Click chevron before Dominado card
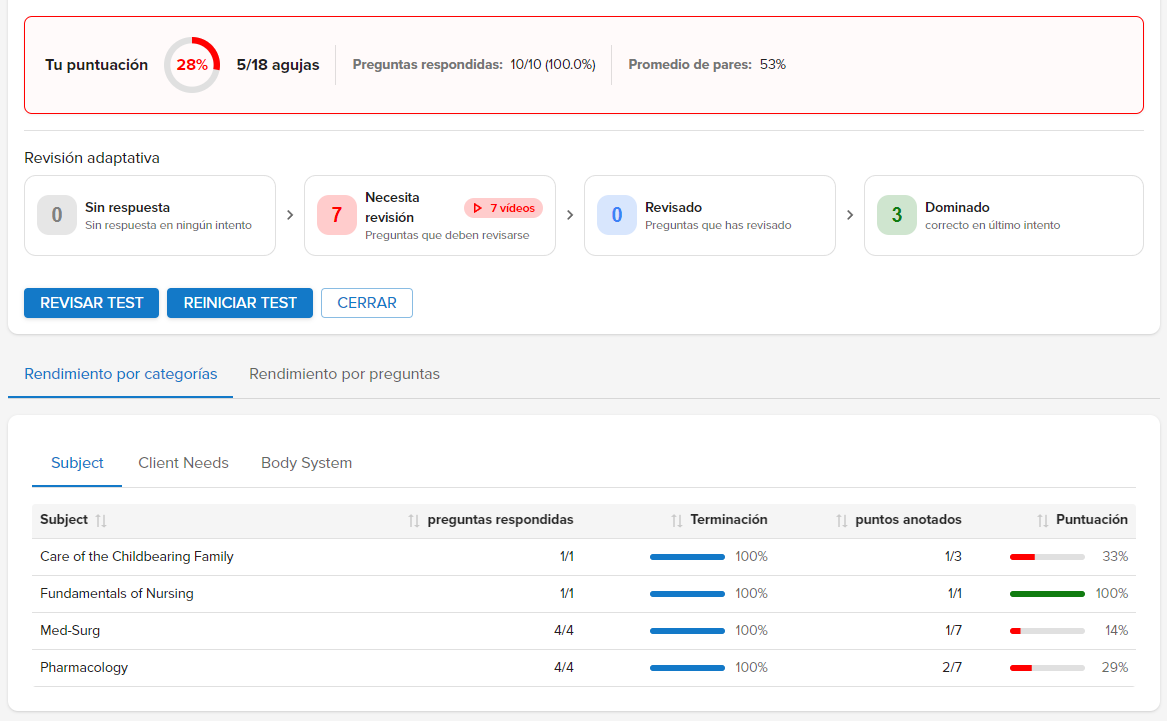 click(850, 215)
